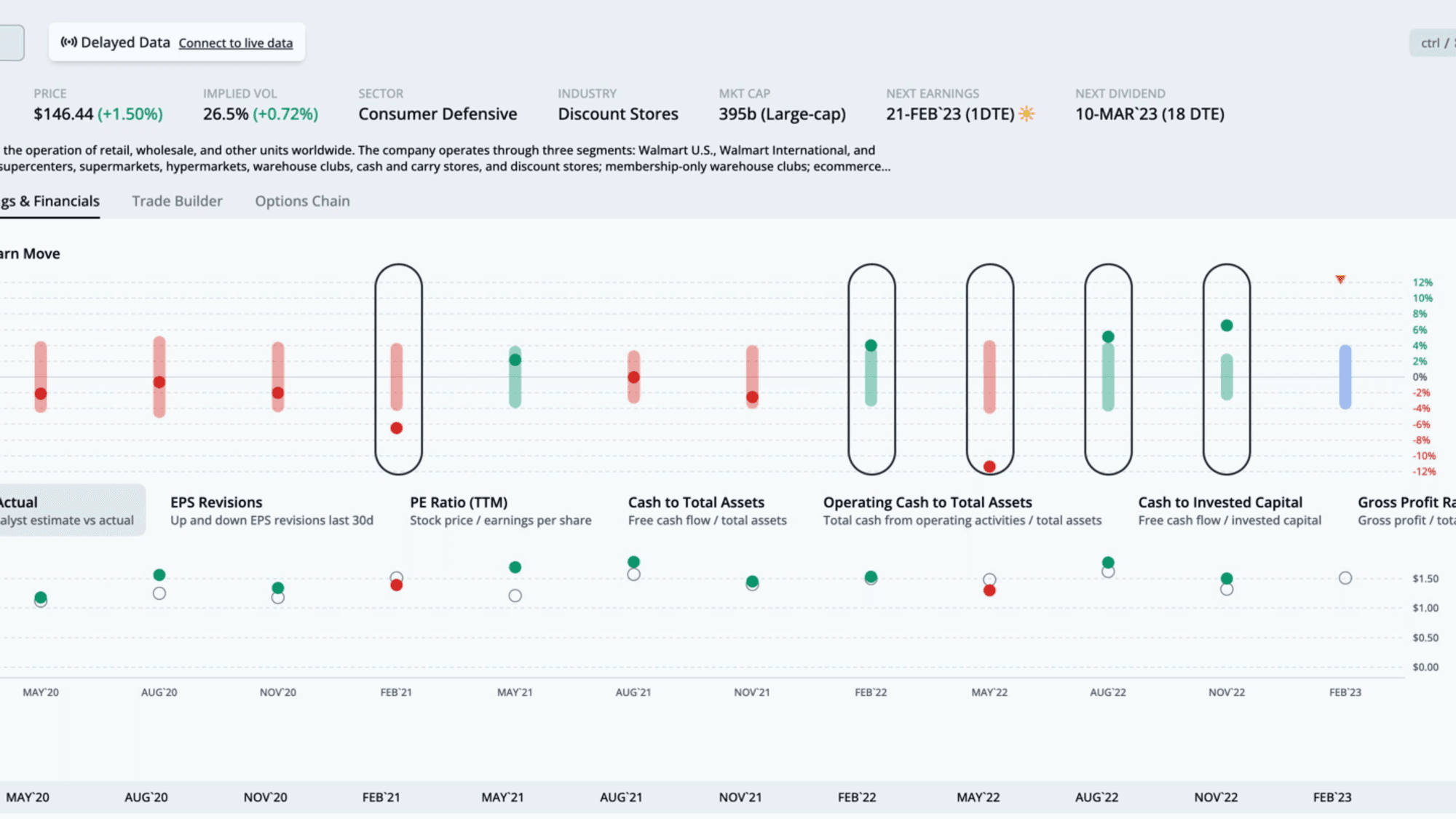Select the Earnings & Financials tab

[x=50, y=201]
